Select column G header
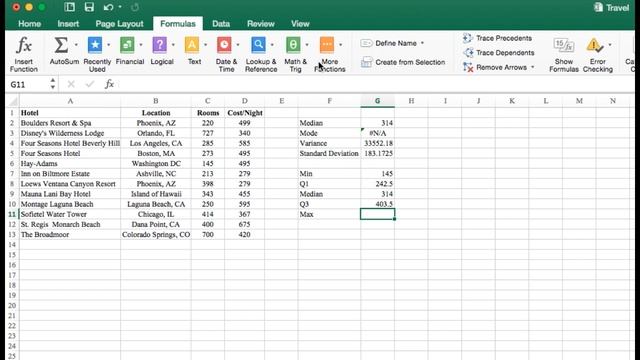Viewport: 640px width, 360px height. click(x=378, y=101)
